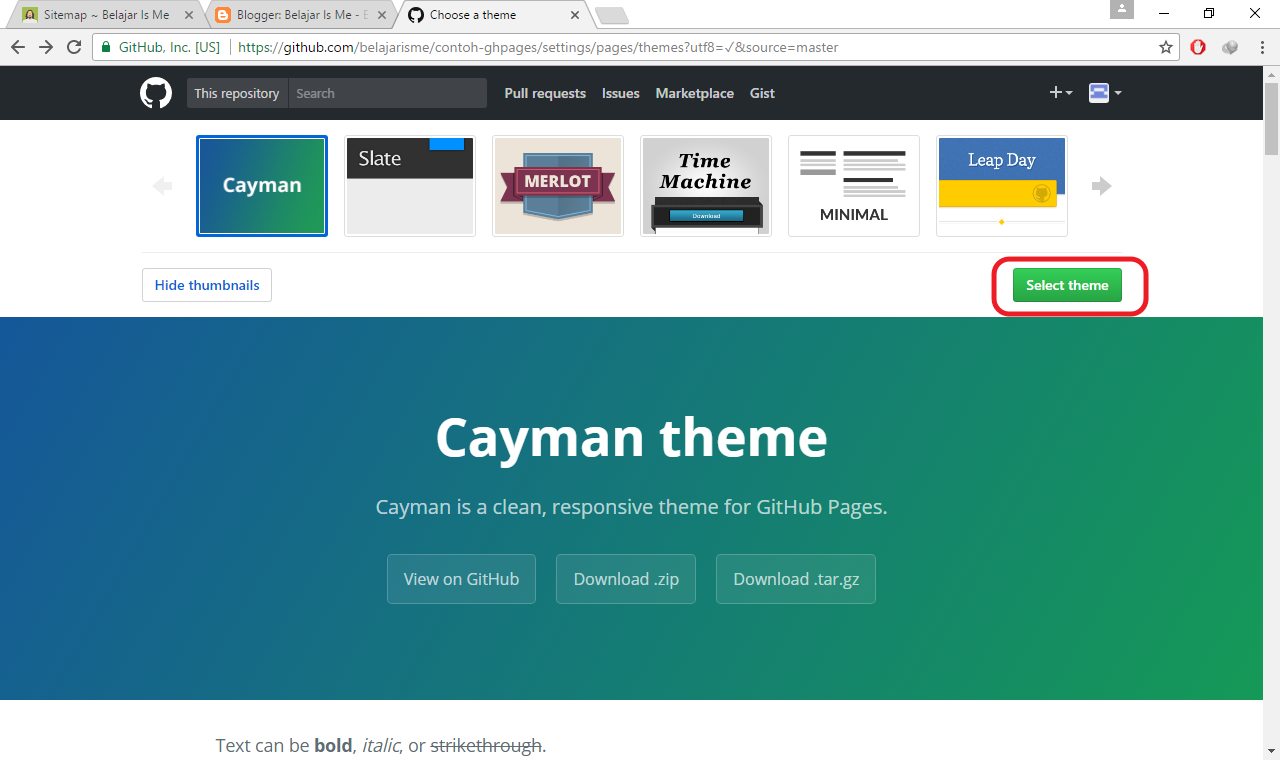1280x760 pixels.
Task: Close the Choose a theme tab
Action: (x=574, y=15)
